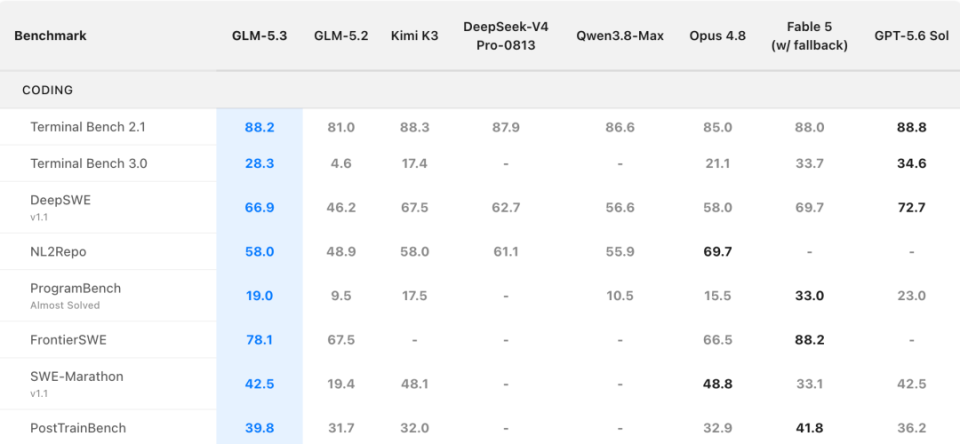The width and height of the screenshot is (960, 444).
Task: Click Kimi K3's SWE-Marathon score 48.1
Action: coord(414,384)
